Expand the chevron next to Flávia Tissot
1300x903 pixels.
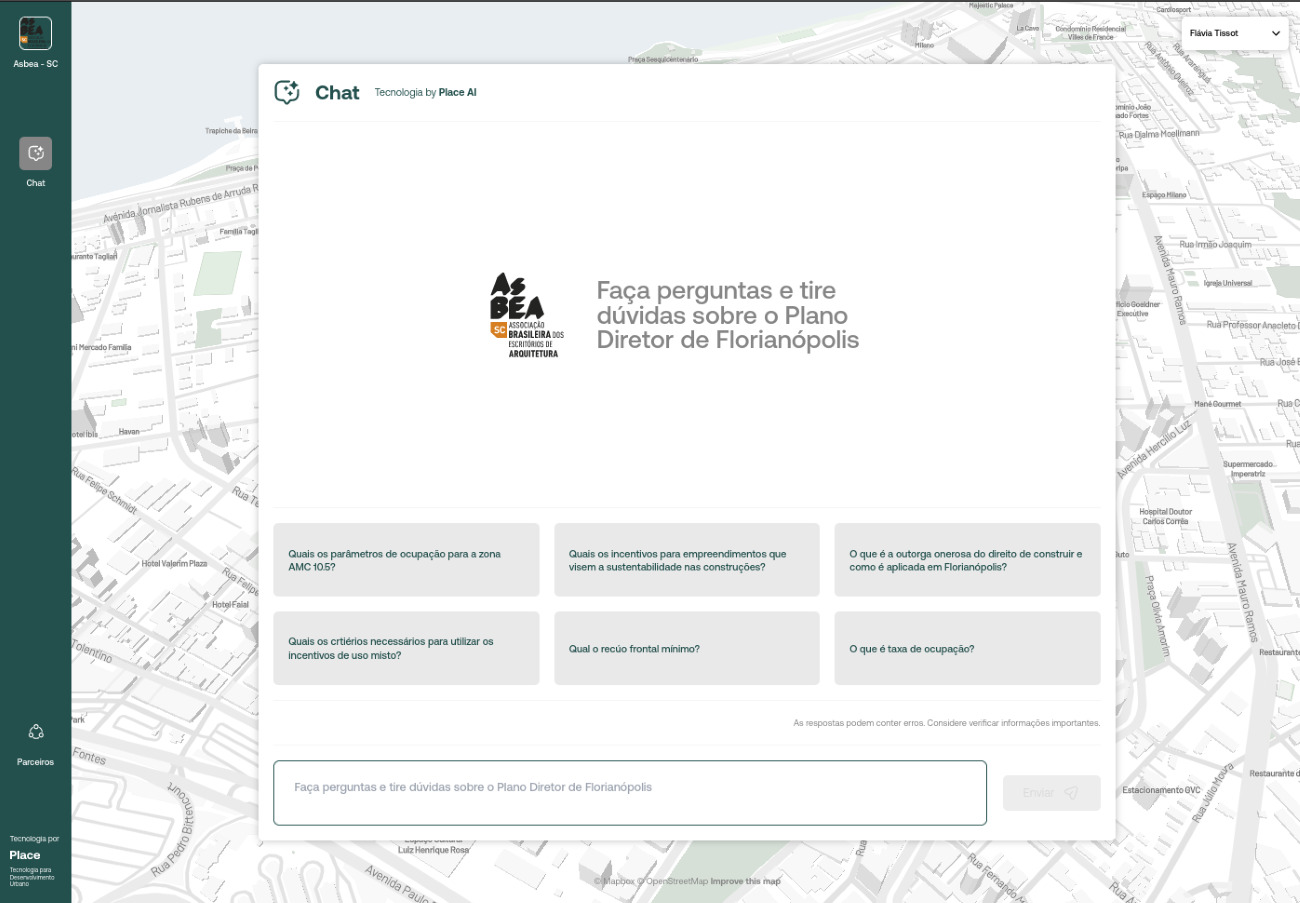click(1275, 33)
